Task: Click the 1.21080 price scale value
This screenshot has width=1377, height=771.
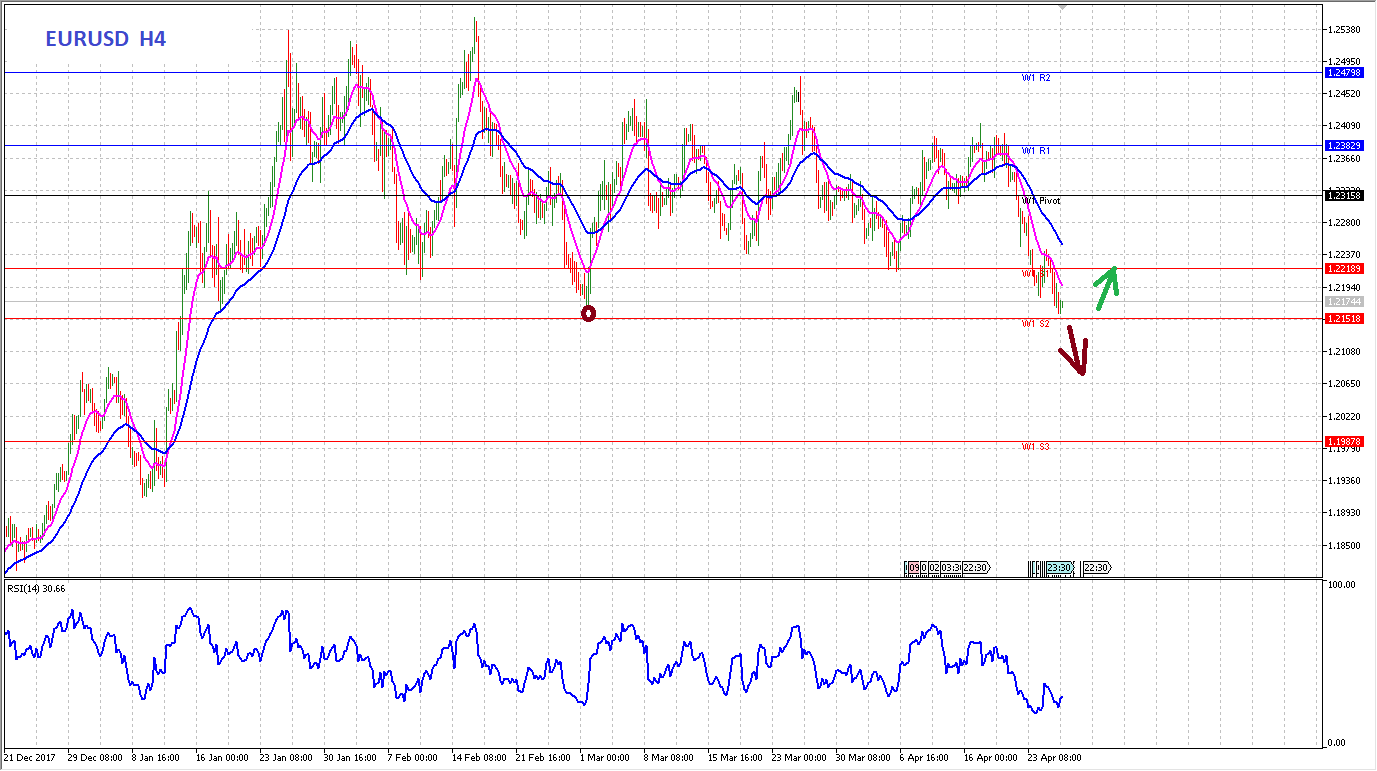Action: click(1345, 352)
